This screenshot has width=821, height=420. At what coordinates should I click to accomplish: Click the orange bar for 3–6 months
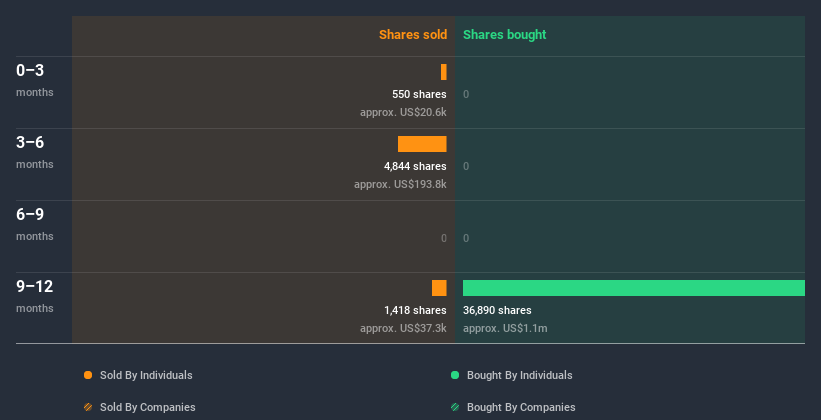422,144
